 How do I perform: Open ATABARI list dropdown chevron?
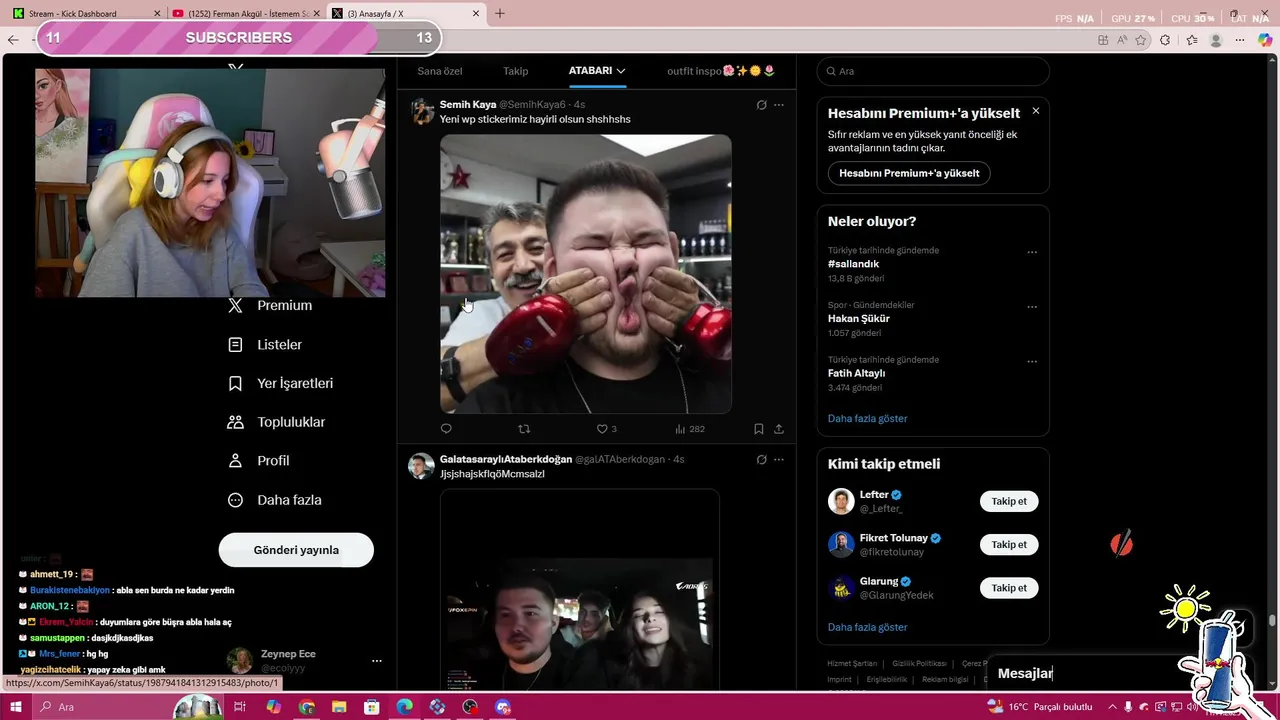(x=621, y=71)
